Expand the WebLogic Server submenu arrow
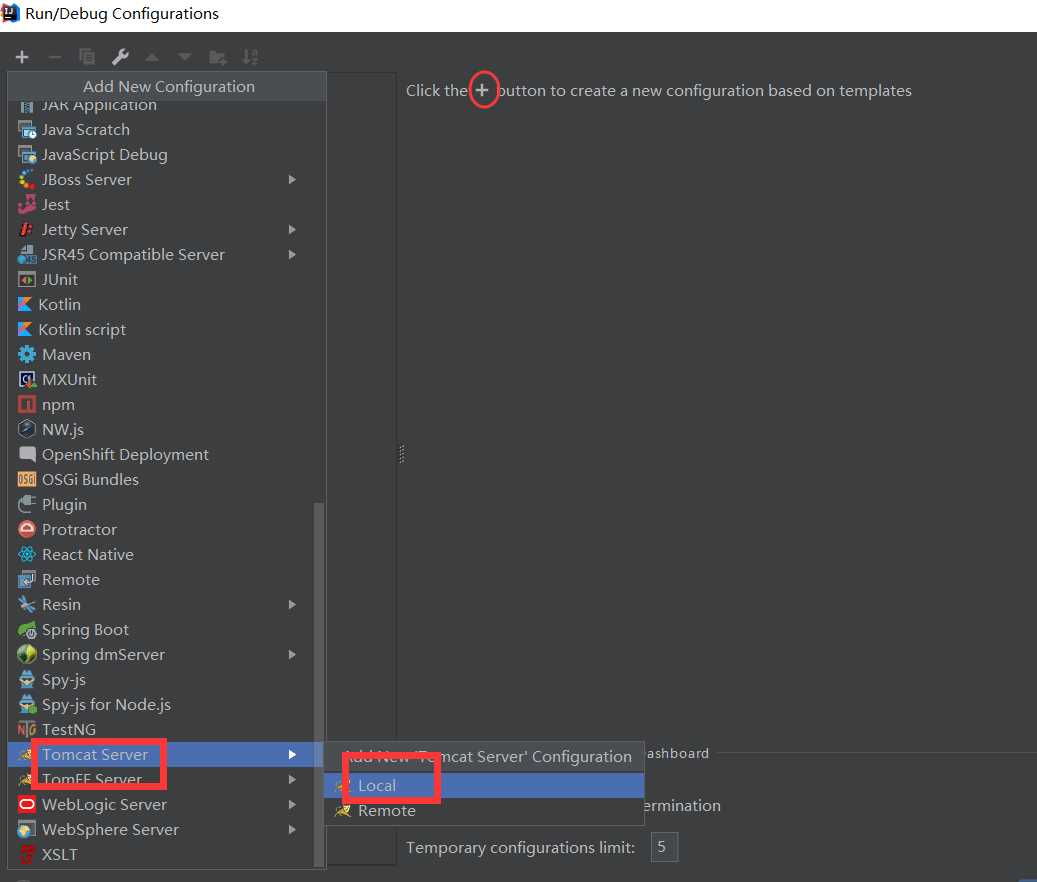The height and width of the screenshot is (882, 1037). click(292, 805)
